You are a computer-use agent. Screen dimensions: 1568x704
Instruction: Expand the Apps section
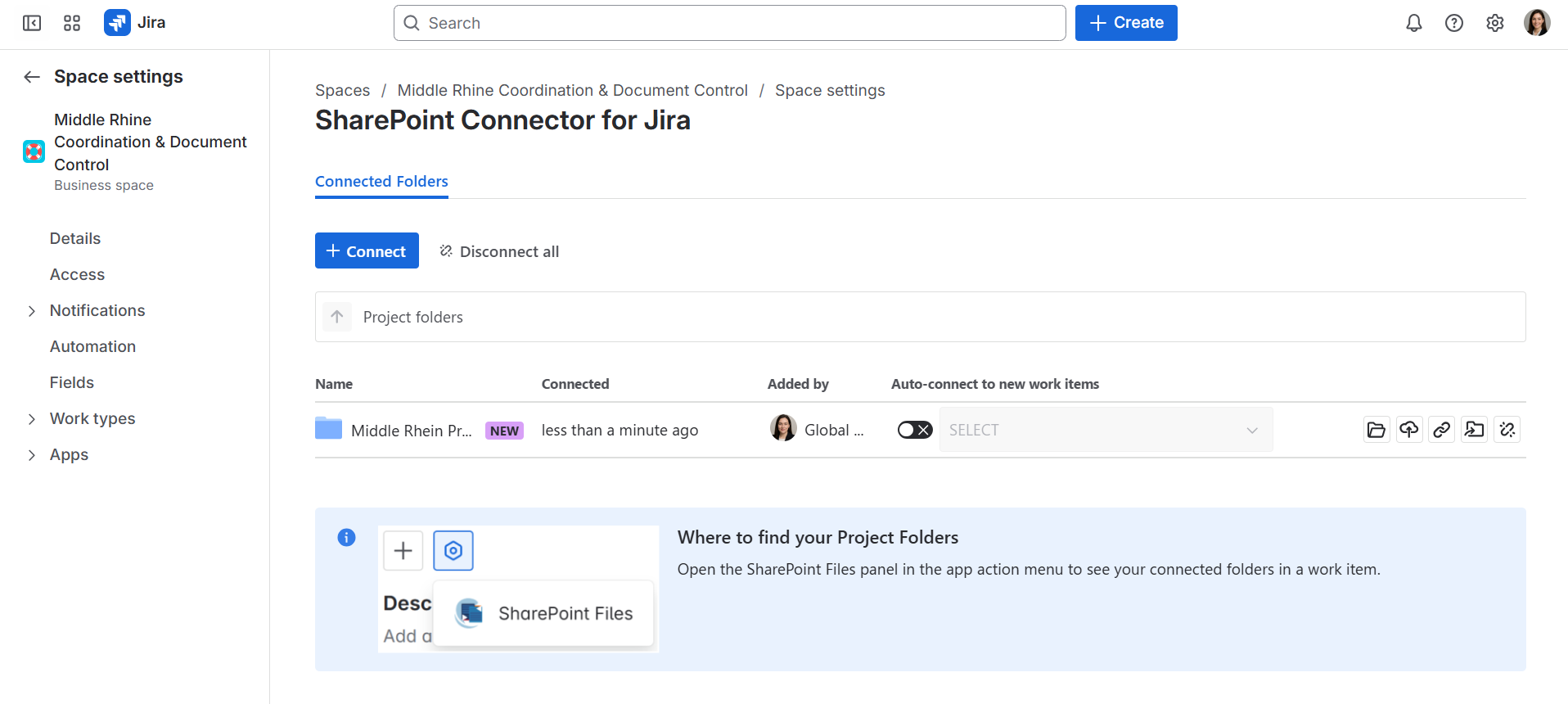pos(32,455)
